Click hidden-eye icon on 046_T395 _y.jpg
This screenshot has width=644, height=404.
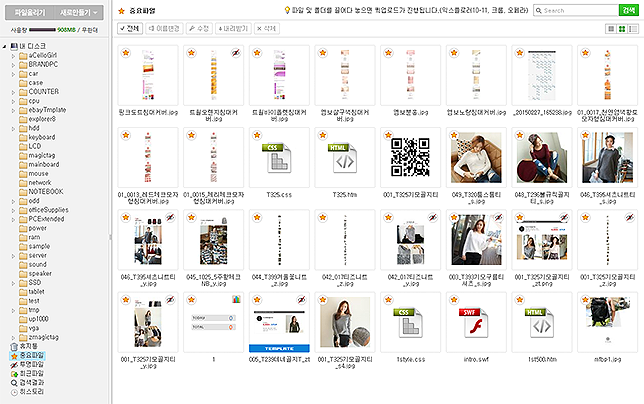click(x=170, y=217)
